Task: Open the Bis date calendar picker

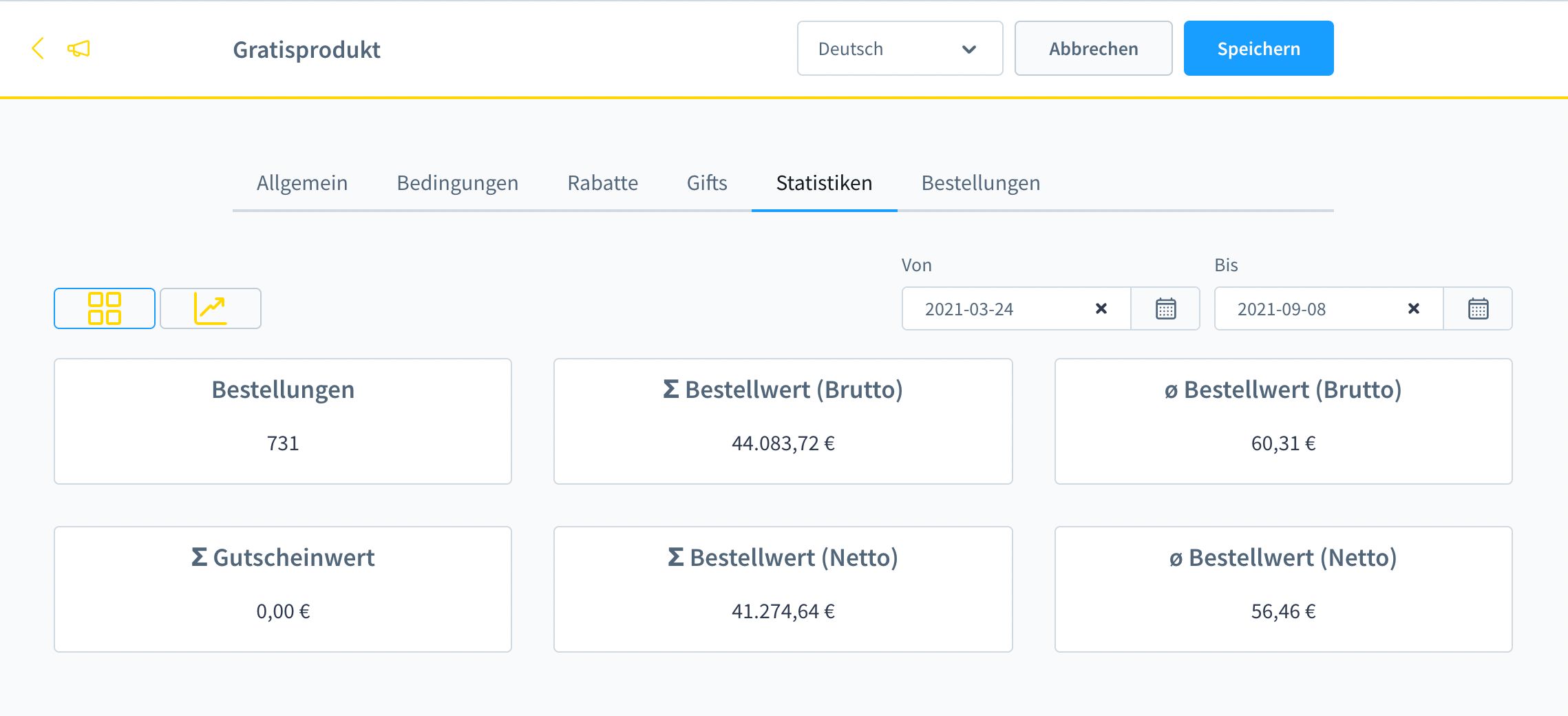Action: click(x=1478, y=308)
